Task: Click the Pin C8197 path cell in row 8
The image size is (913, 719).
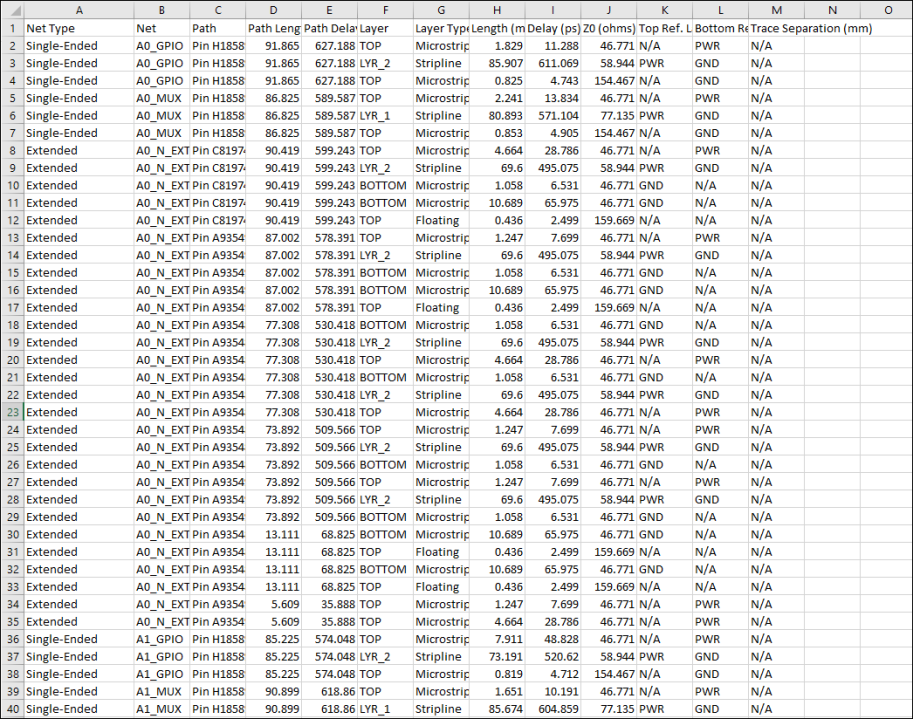Action: coord(218,150)
